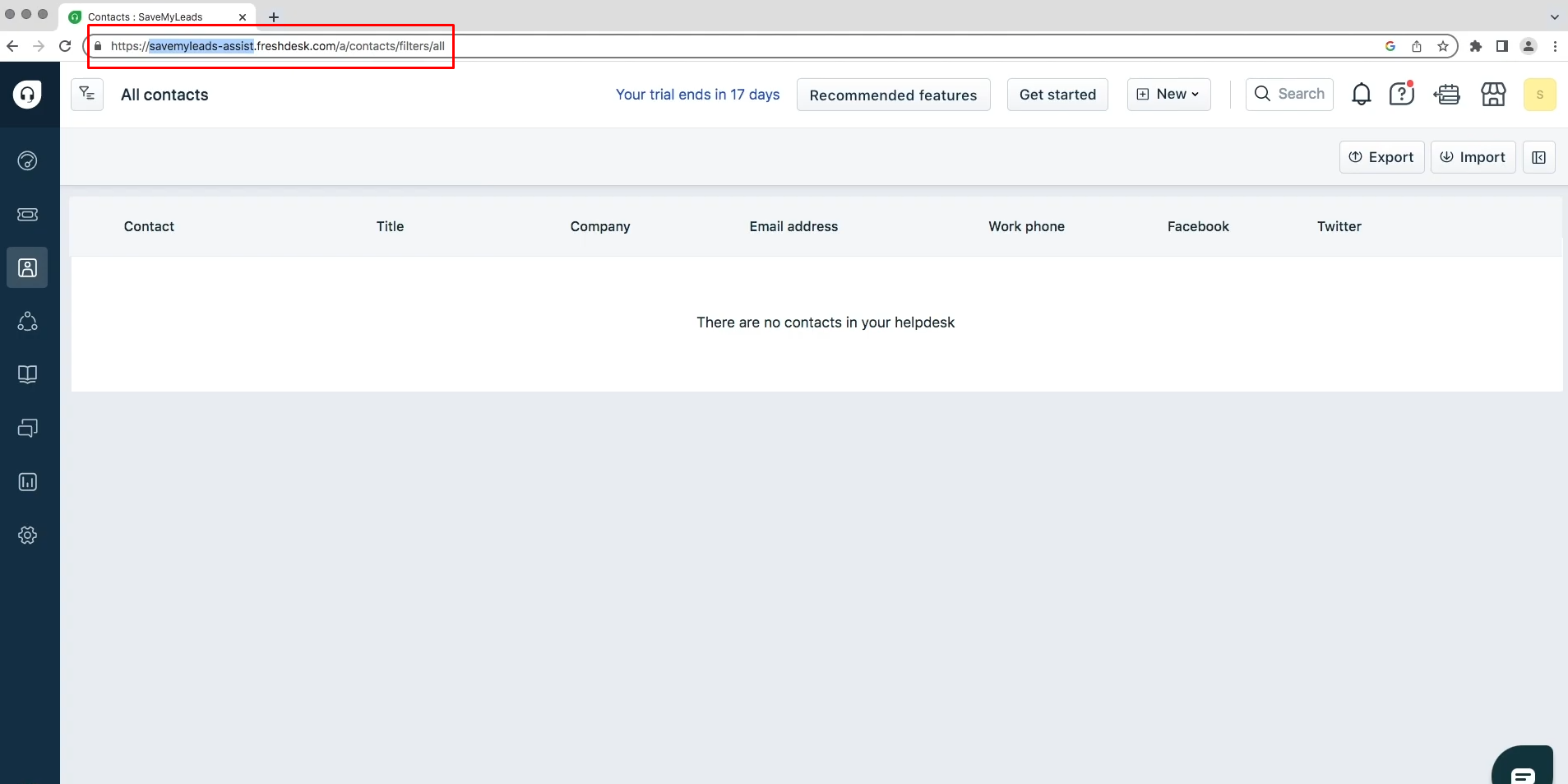Close the Contacts : SaveMyLeads tab
The height and width of the screenshot is (784, 1568).
pos(243,16)
